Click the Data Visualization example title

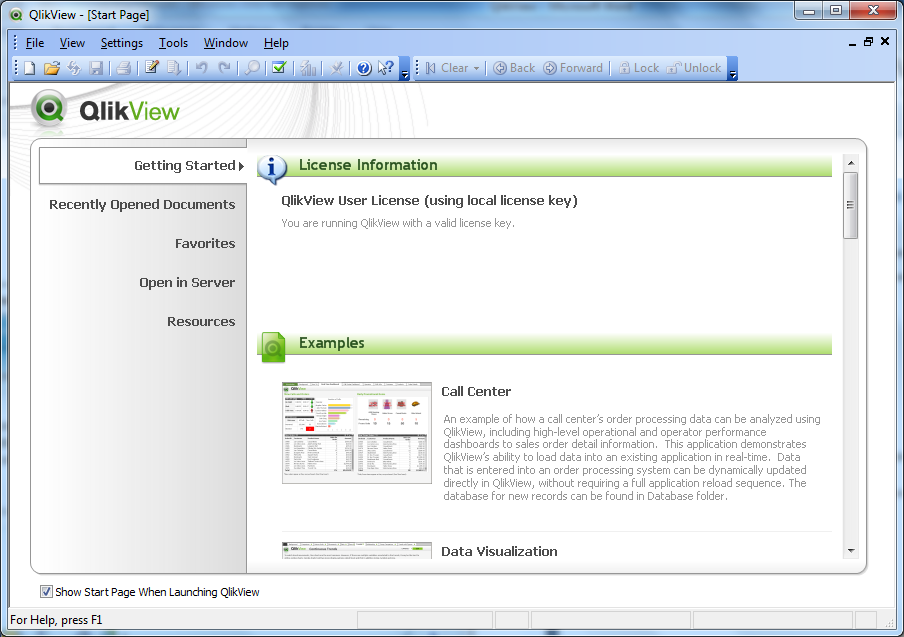coord(499,552)
